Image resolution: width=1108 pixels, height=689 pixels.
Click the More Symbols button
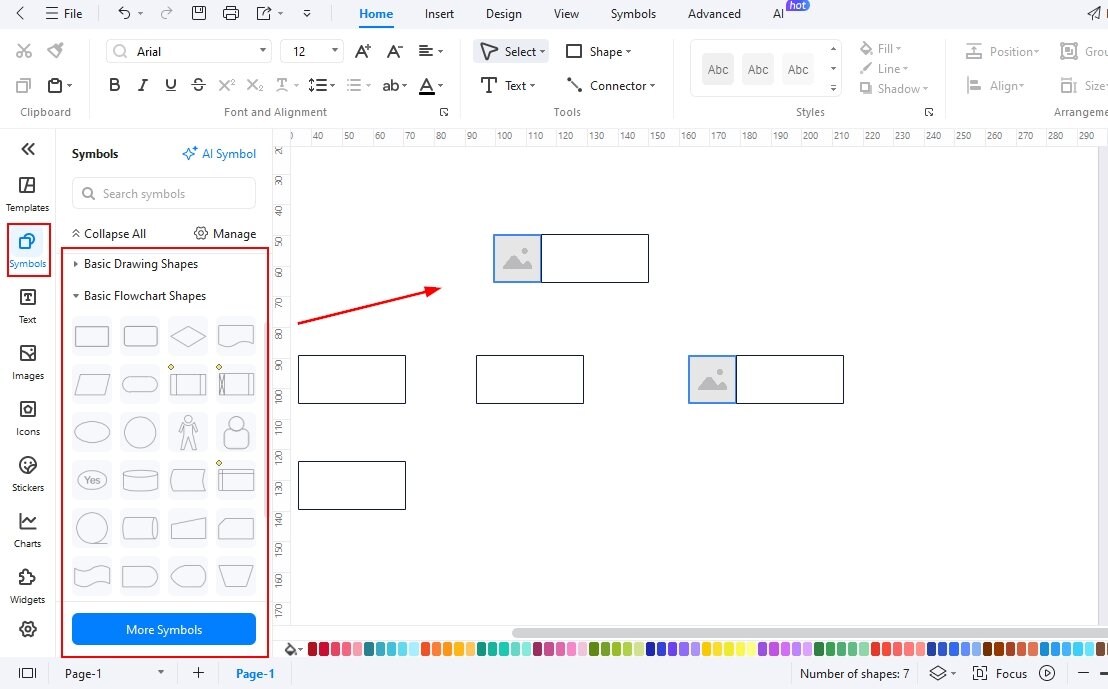163,629
